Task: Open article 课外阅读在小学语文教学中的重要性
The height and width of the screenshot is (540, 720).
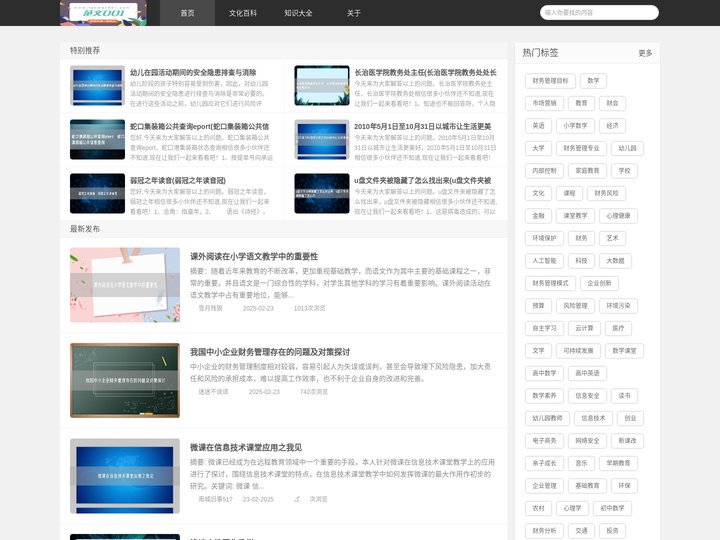Action: (254, 256)
